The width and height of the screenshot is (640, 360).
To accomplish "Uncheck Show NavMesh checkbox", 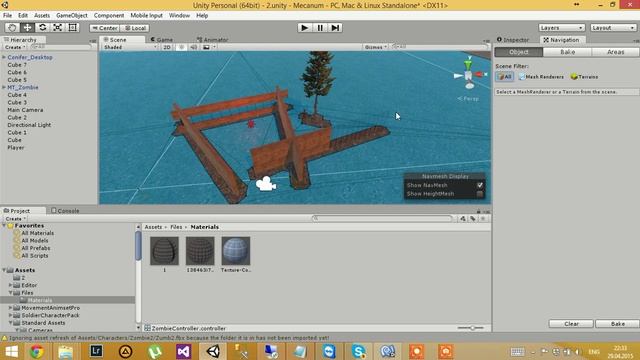I will point(480,185).
